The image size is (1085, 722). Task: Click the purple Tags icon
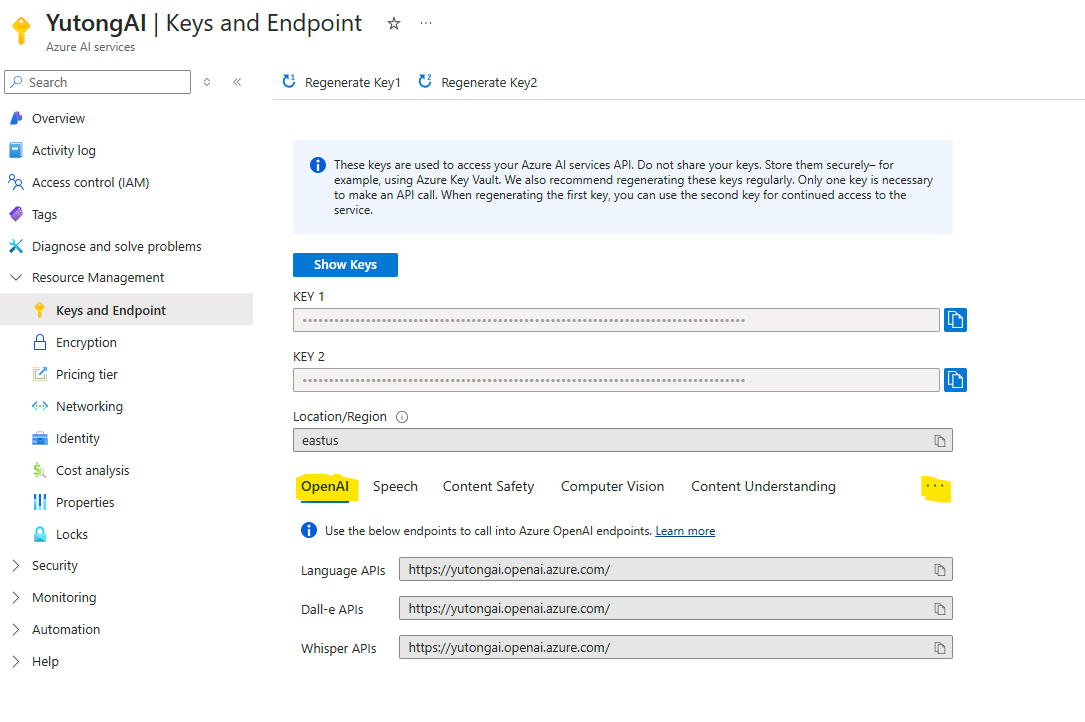16,214
